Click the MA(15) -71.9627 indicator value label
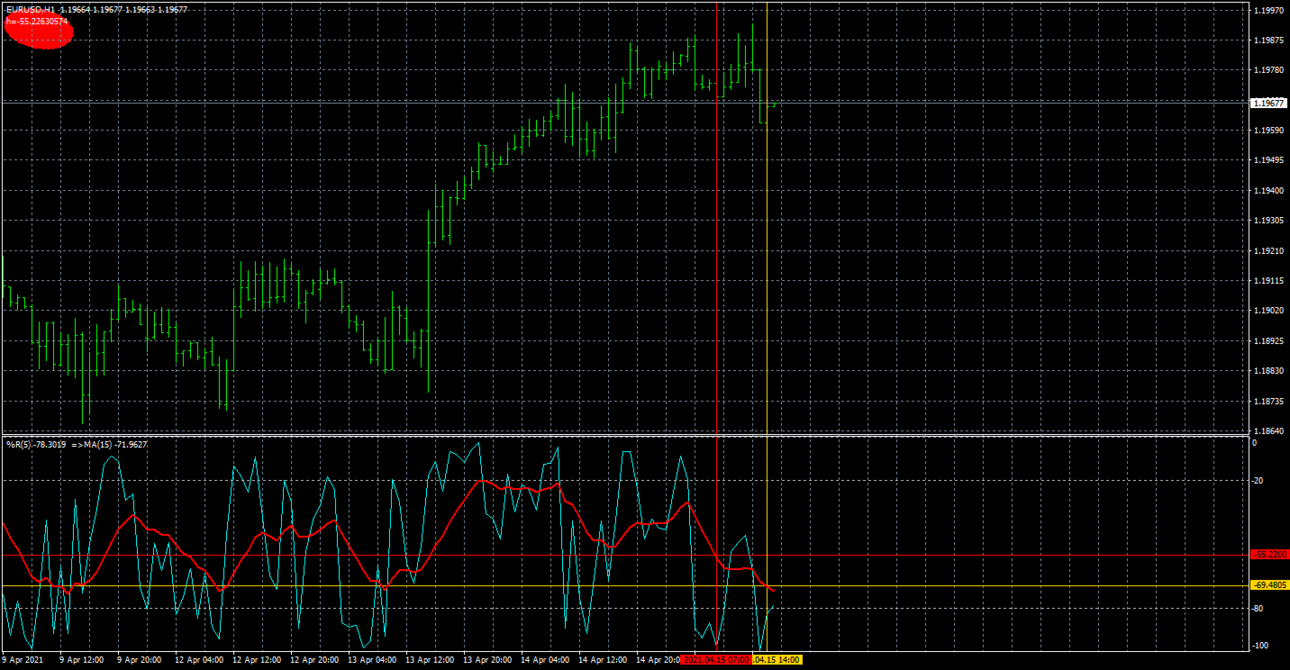This screenshot has height=670, width=1290. 115,444
